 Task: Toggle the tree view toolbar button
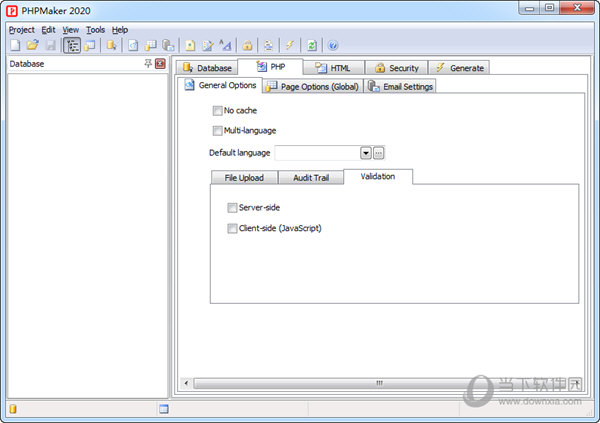pos(72,46)
